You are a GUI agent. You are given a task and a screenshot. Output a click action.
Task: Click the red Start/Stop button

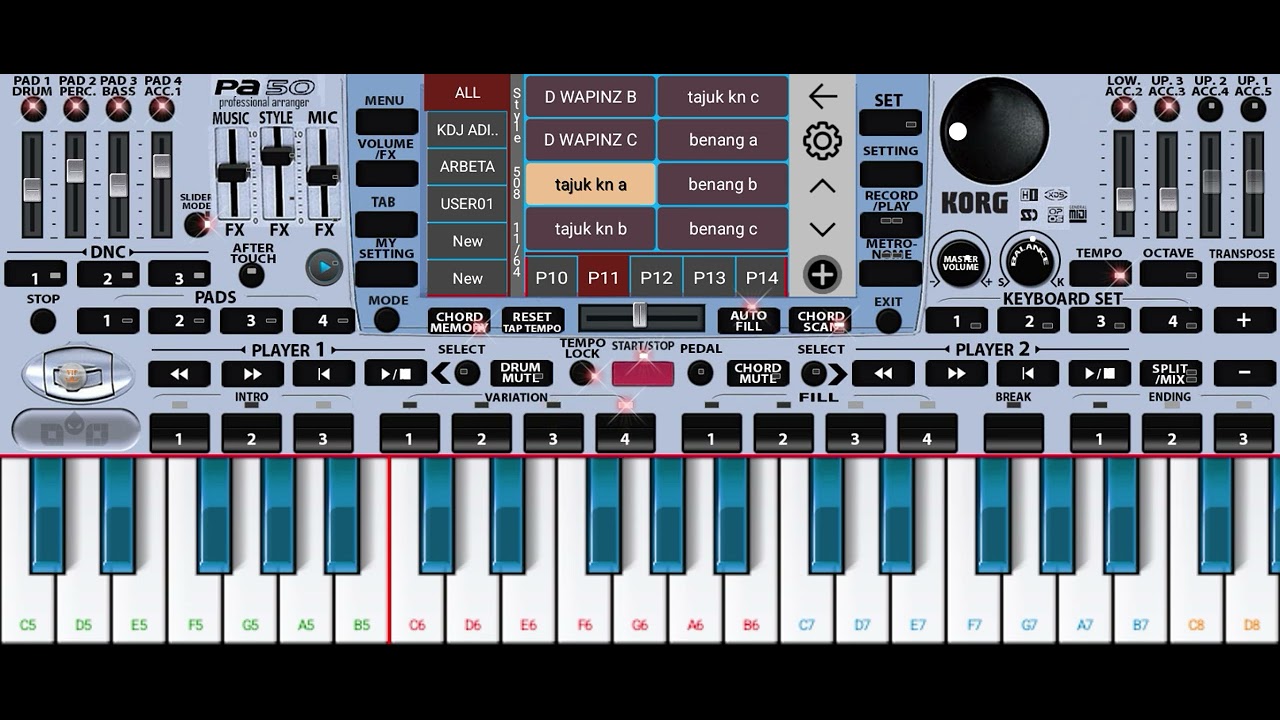click(x=643, y=372)
